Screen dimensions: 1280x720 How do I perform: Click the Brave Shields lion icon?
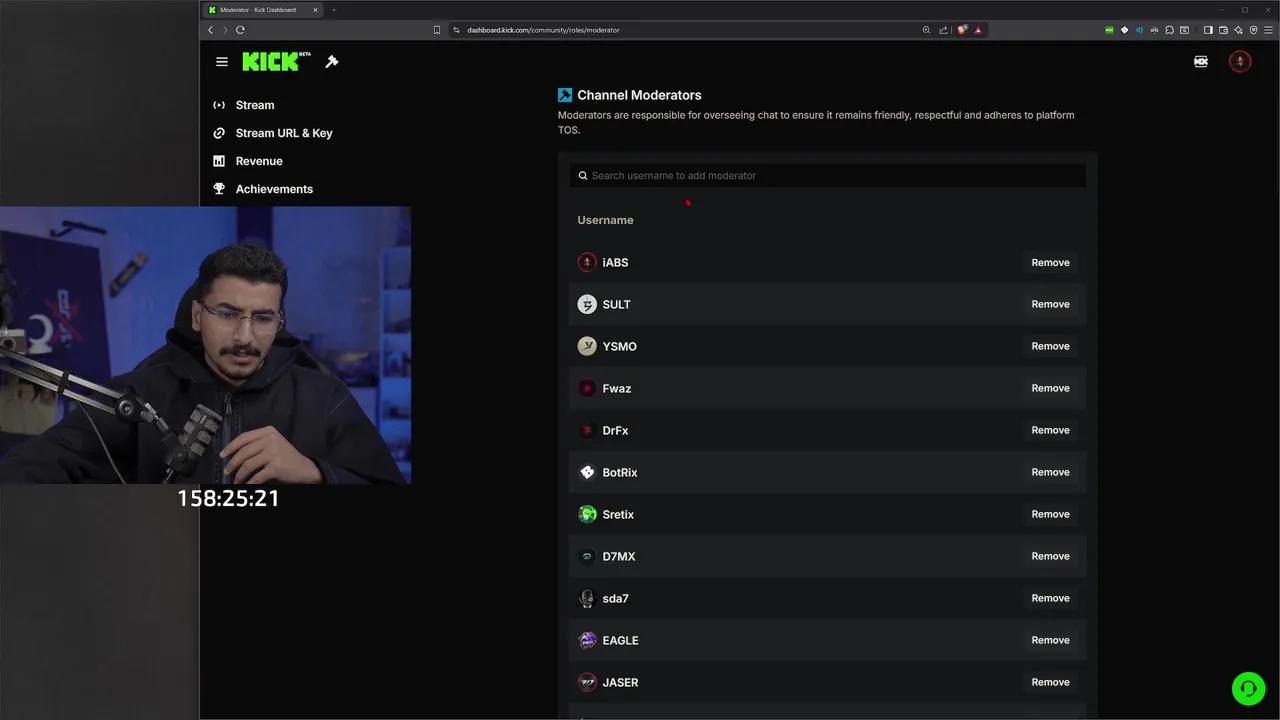(962, 30)
